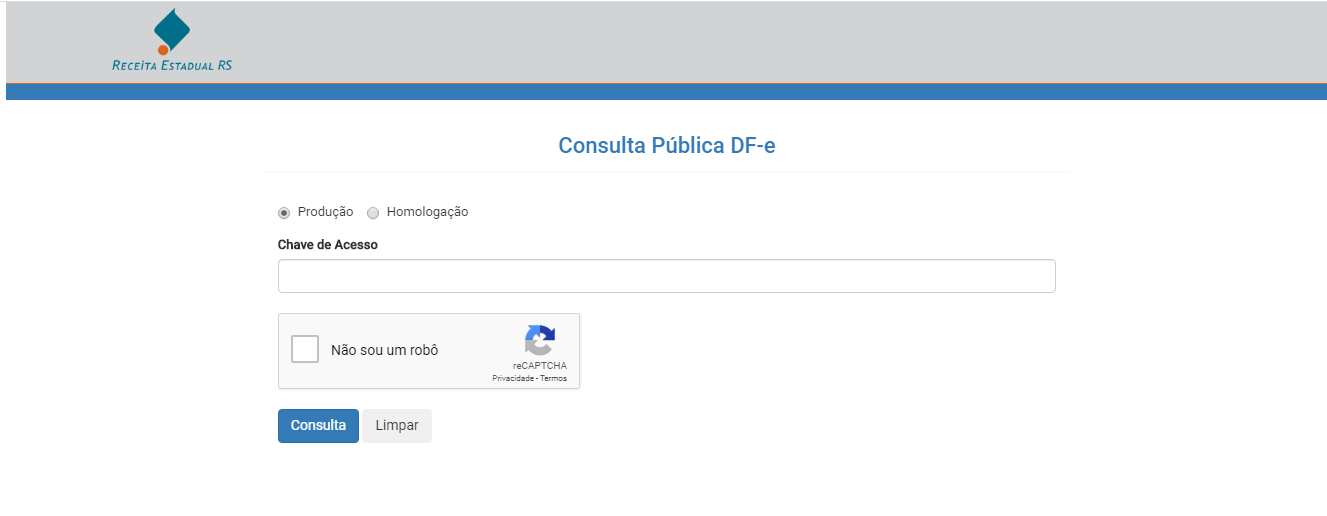This screenshot has height=516, width=1327.
Task: Click the reCAPTCHA arrows logo
Action: 539,340
